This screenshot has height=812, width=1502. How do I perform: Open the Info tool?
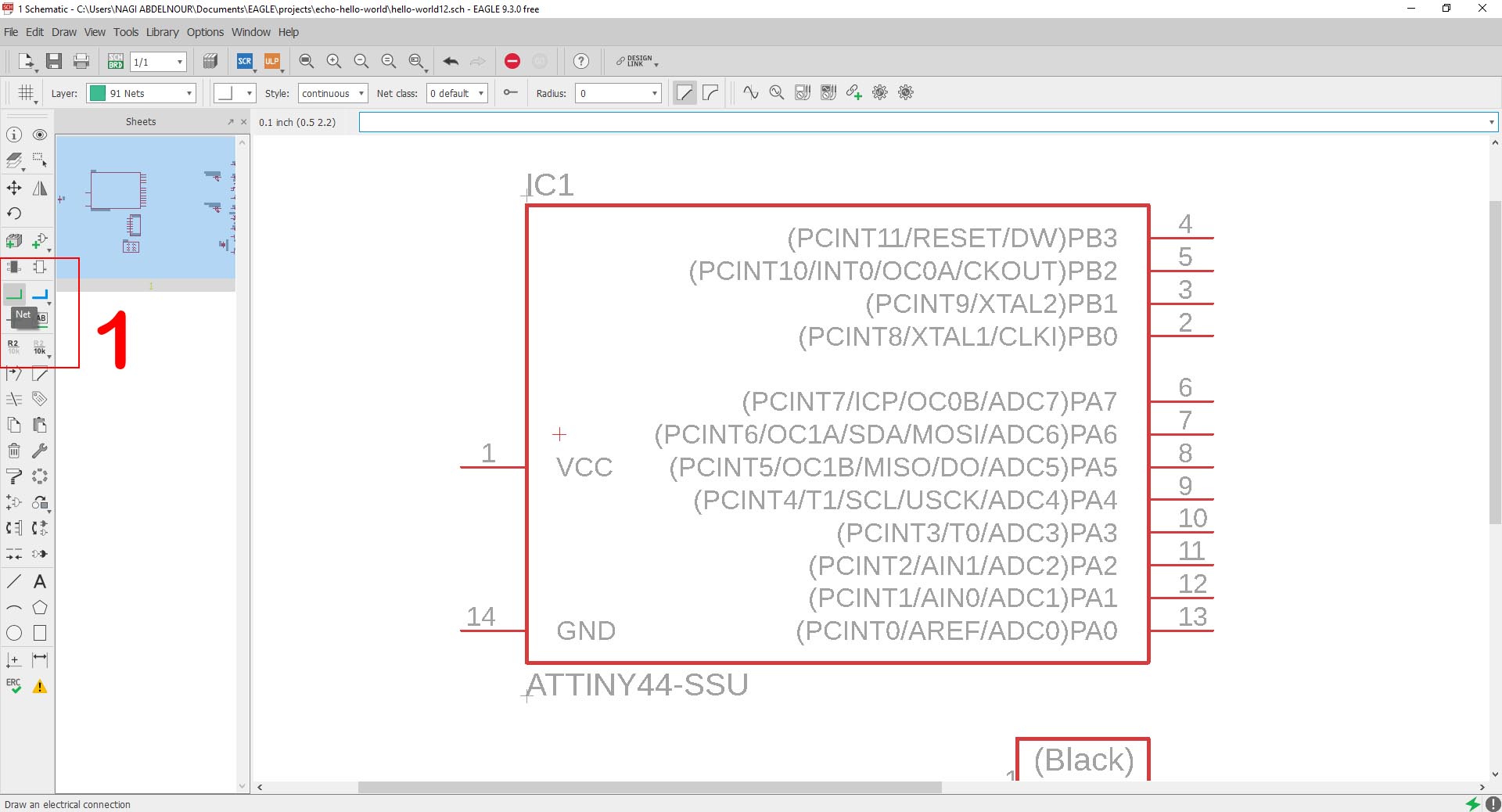point(14,135)
